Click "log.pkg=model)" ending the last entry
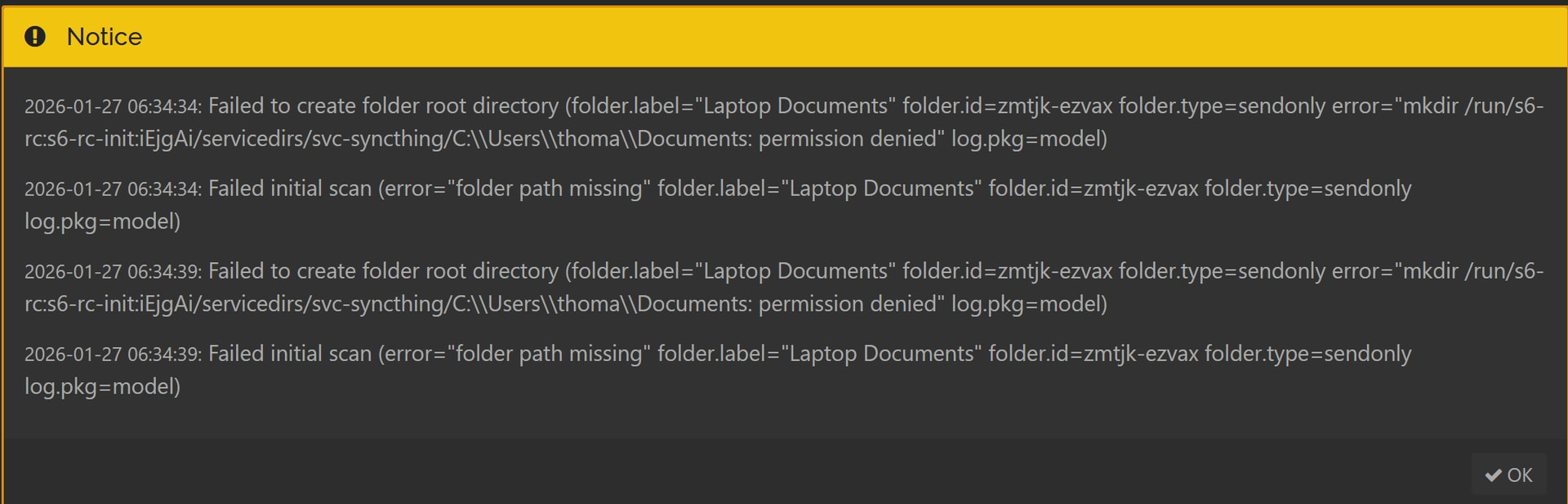This screenshot has width=1568, height=504. [x=102, y=386]
